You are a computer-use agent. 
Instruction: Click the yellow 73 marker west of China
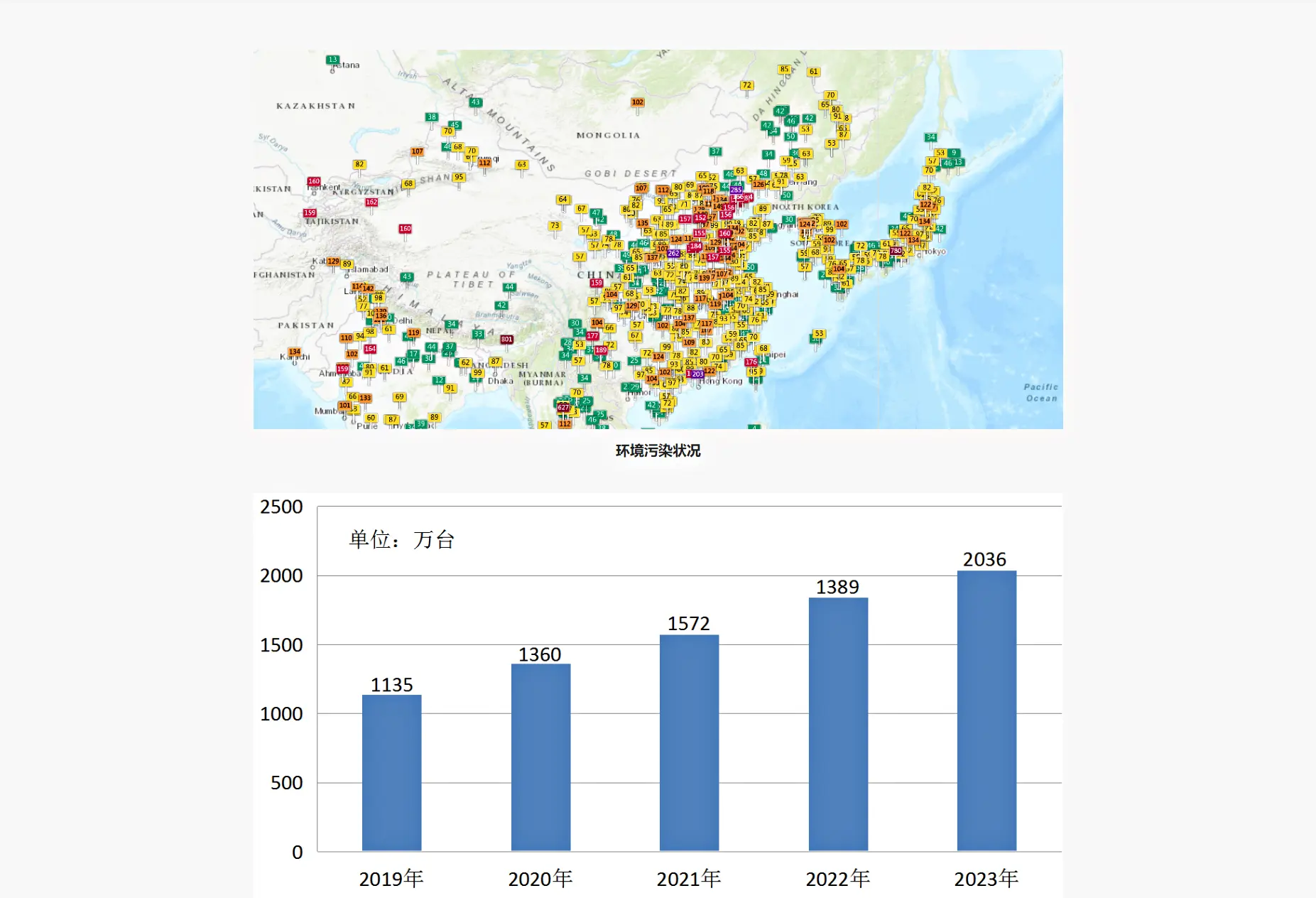coord(555,226)
